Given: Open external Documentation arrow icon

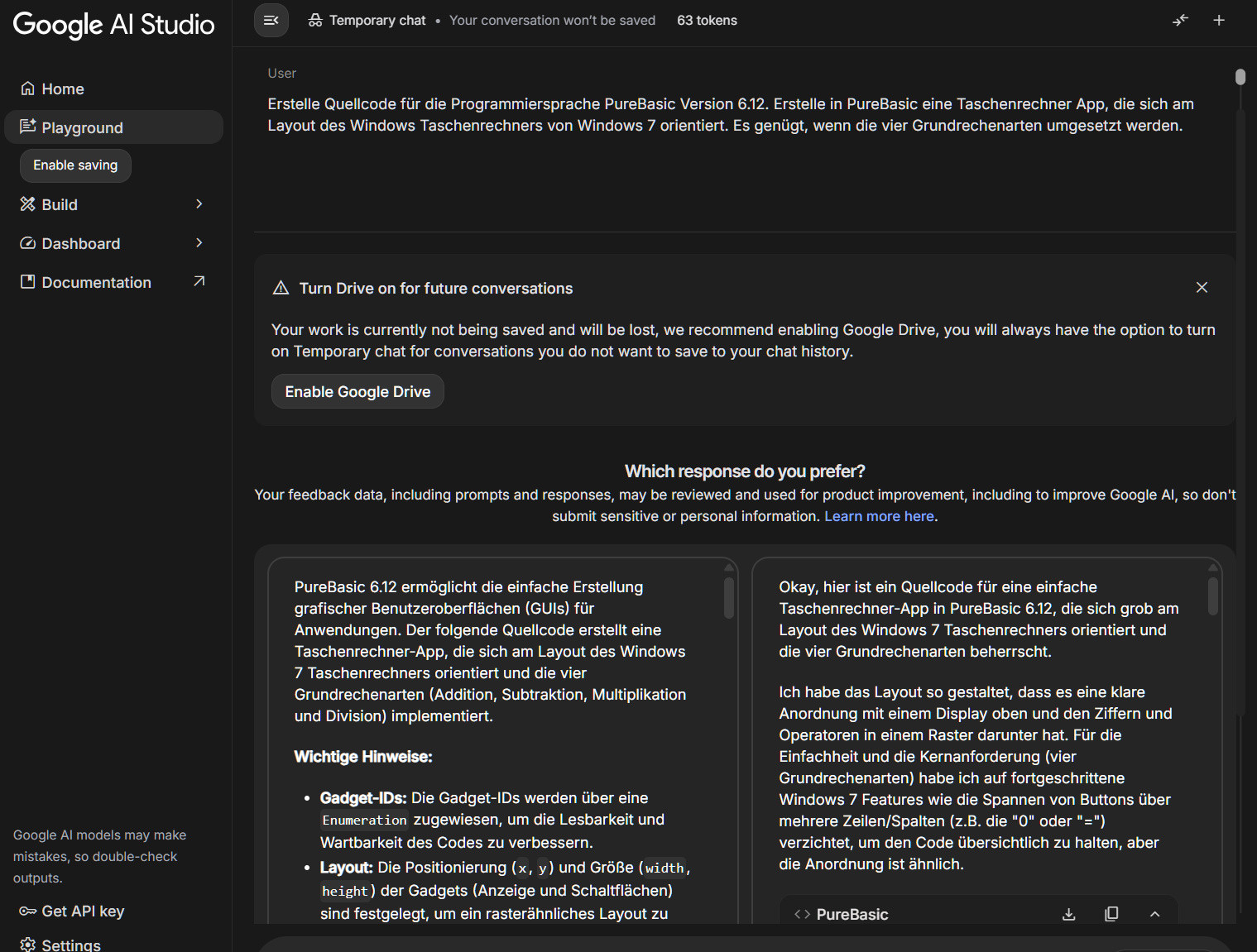Looking at the screenshot, I should [199, 282].
